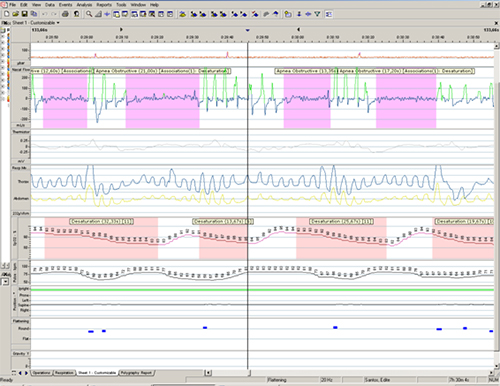
Task: Click the 20 Hz status bar entry
Action: pos(327,380)
